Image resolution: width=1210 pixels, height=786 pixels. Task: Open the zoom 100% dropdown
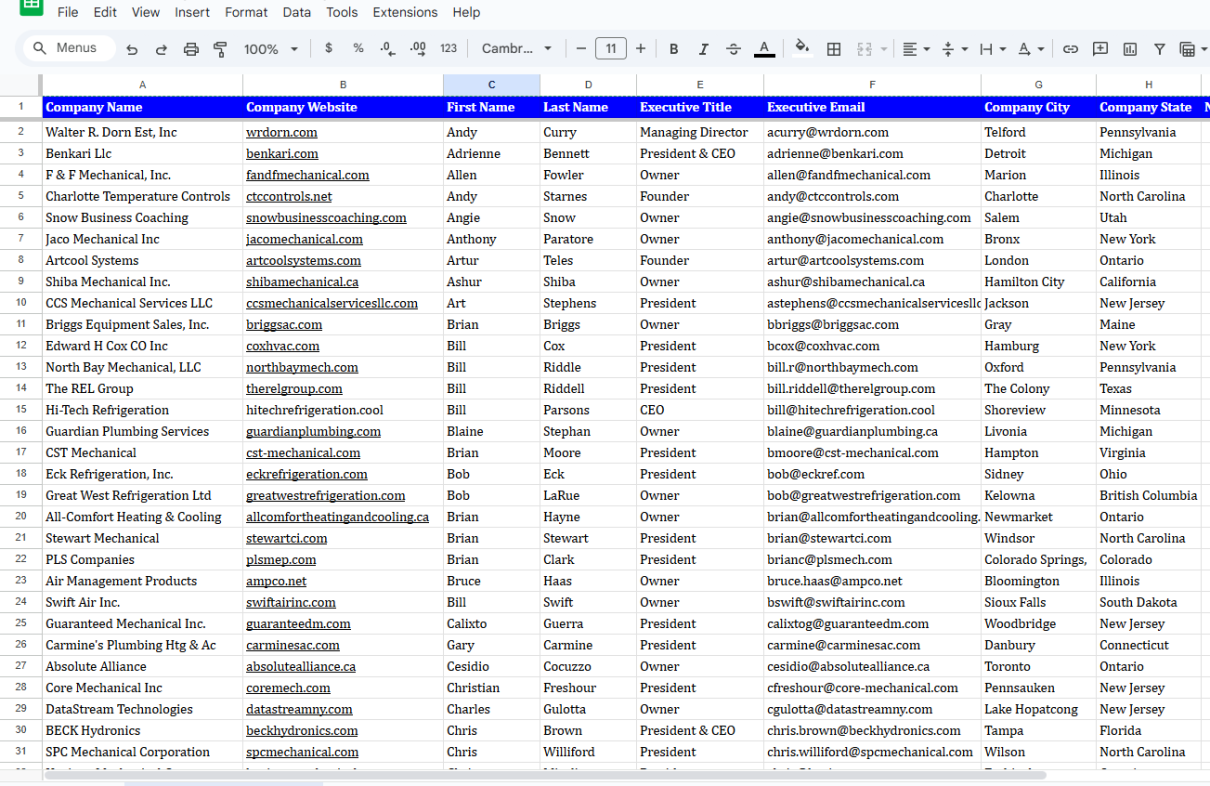(x=271, y=49)
